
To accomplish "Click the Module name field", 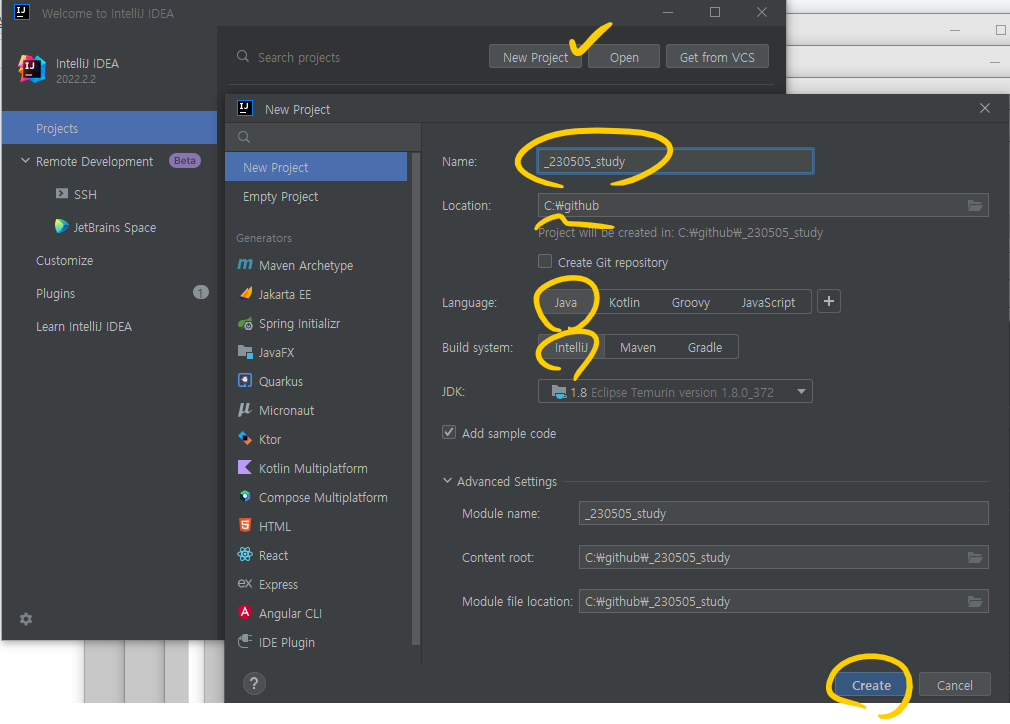I will (783, 513).
